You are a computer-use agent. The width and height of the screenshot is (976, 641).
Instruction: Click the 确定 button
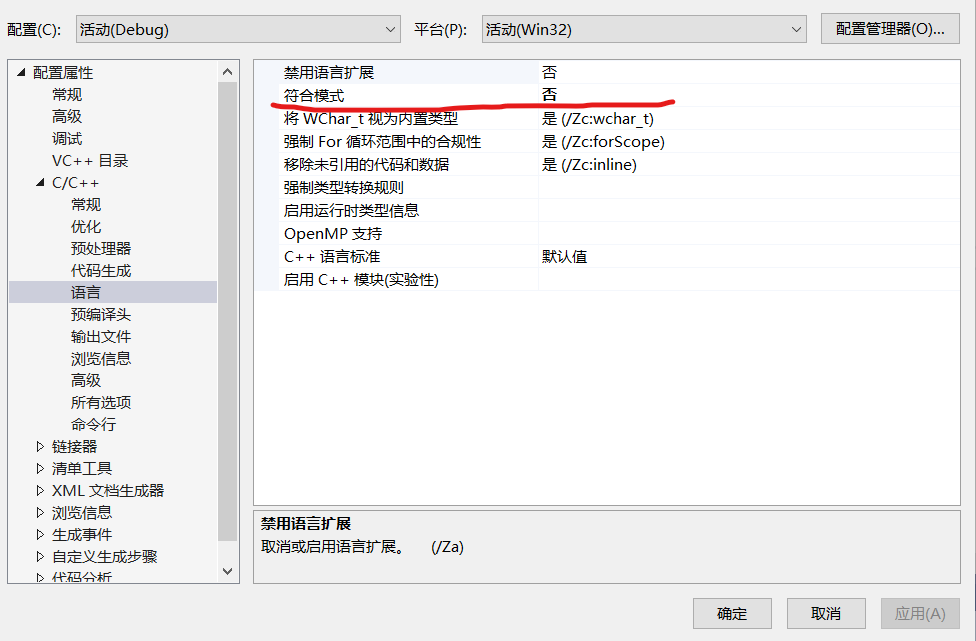(732, 614)
